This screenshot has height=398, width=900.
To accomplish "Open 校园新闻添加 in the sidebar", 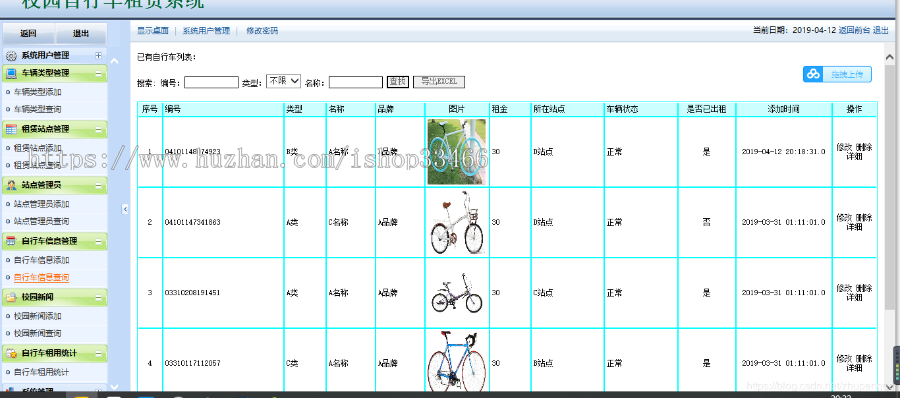I will 37,316.
